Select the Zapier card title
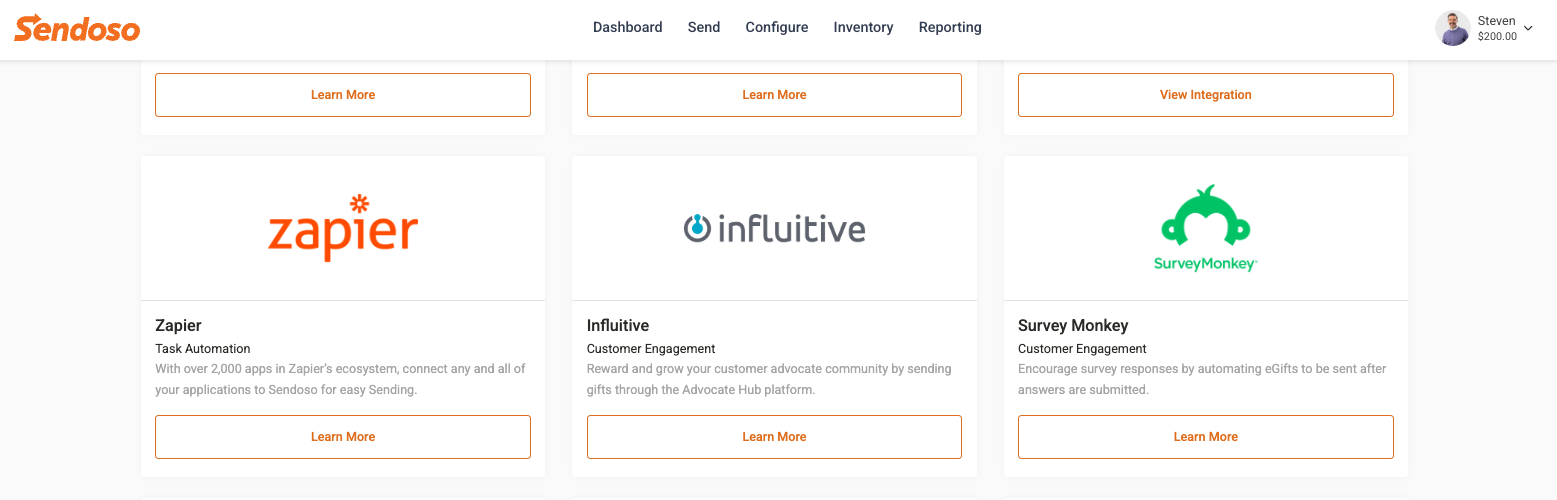Viewport: 1557px width, 500px height. tap(178, 325)
